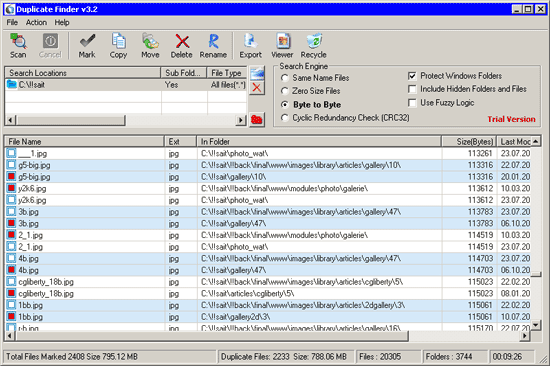Click the red icon below search locations
The image size is (550, 366).
click(257, 120)
